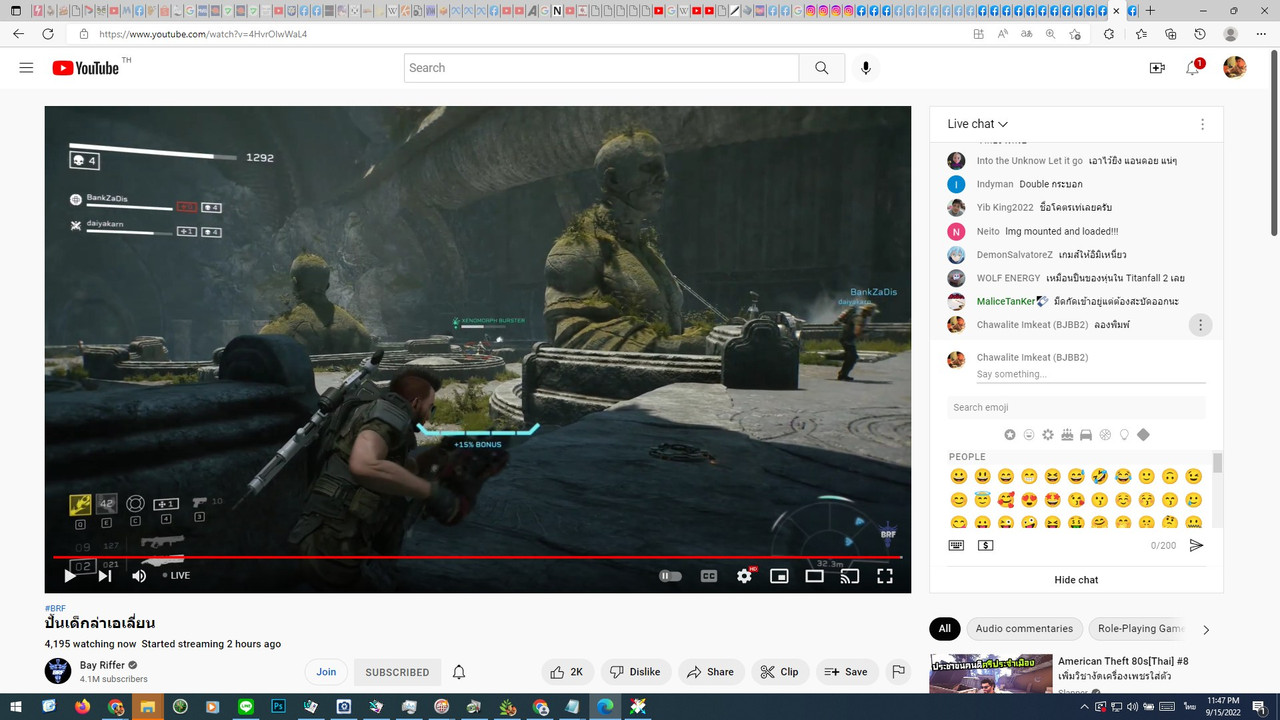
Task: Click the search magnifier button
Action: [821, 68]
